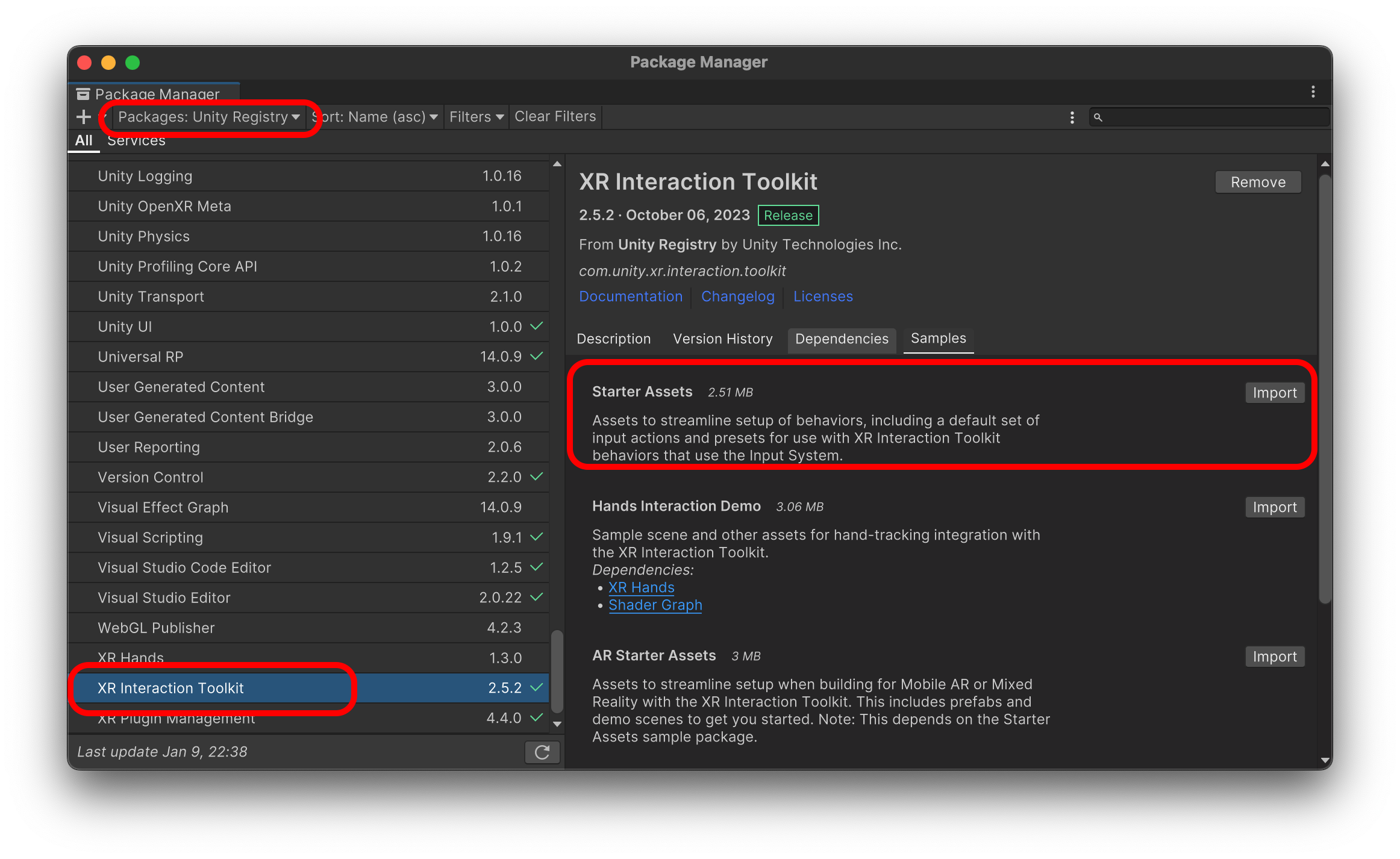Select the XR Hands package

pos(308,658)
